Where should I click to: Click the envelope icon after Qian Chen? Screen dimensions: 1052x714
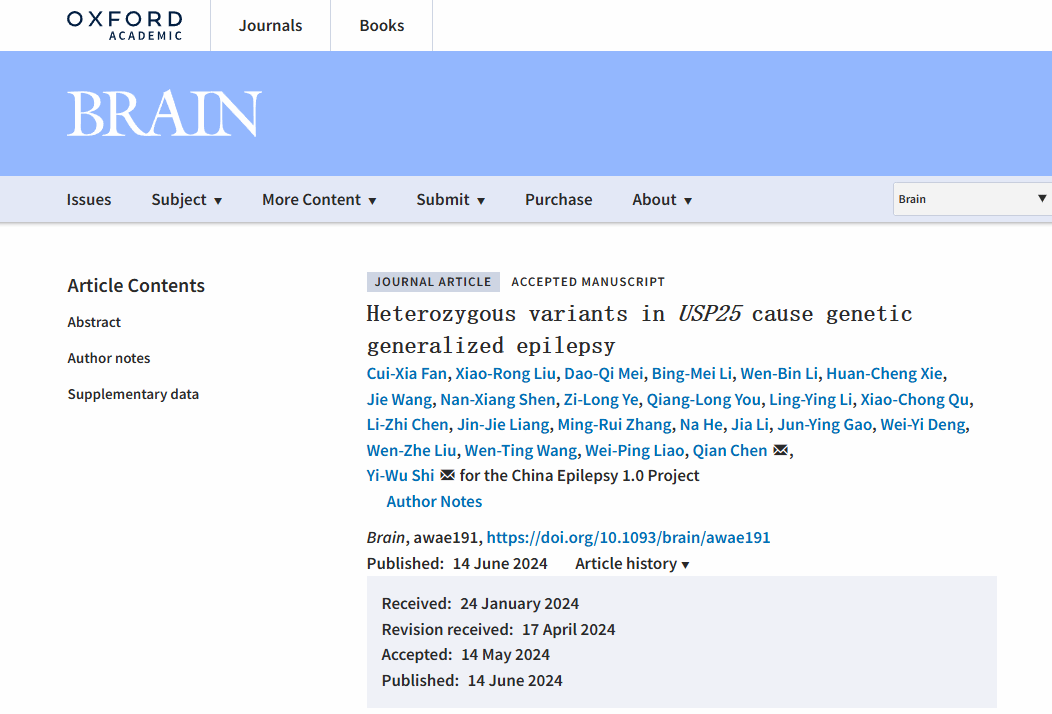point(781,450)
